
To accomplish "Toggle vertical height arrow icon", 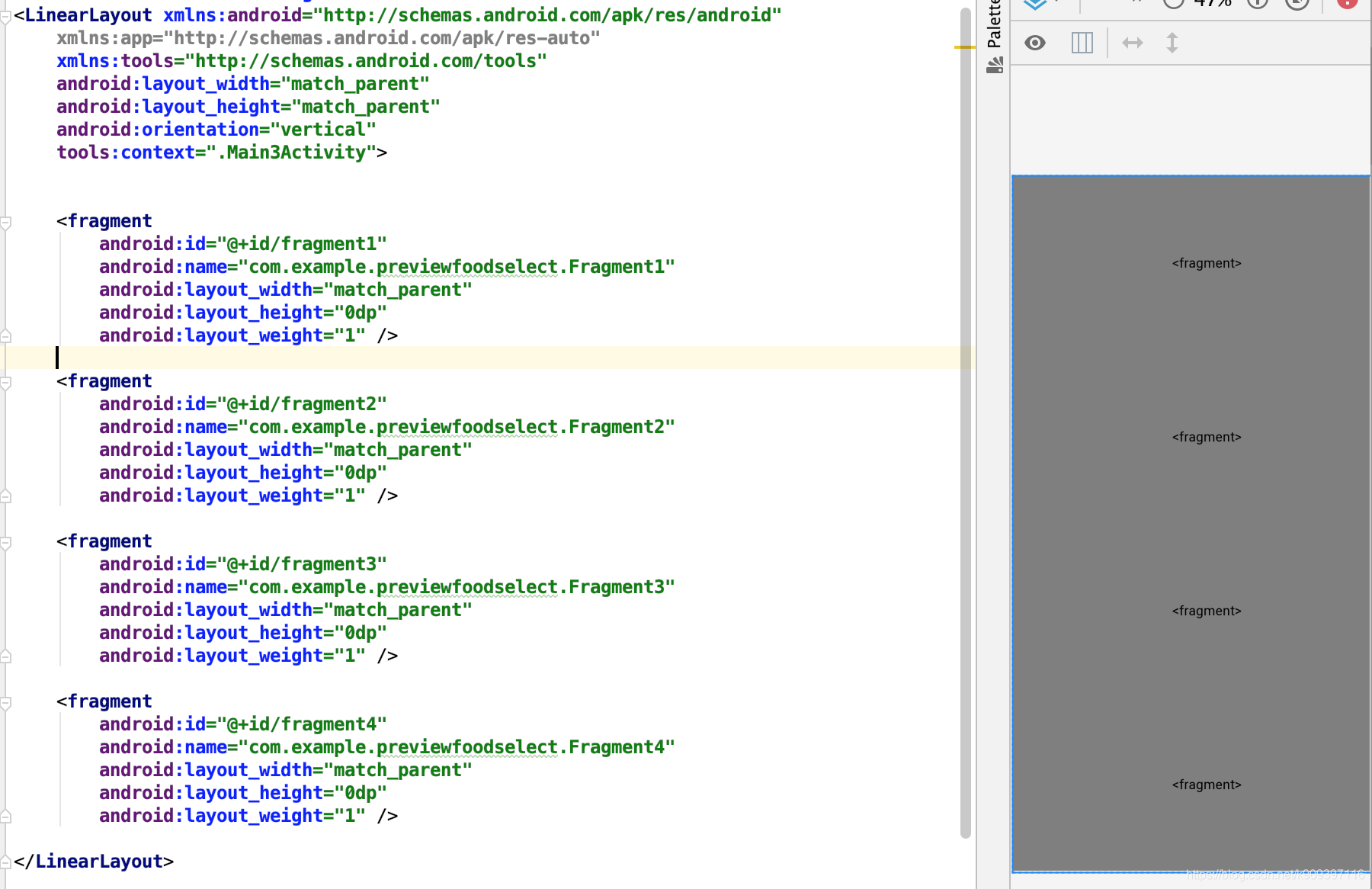I will pyautogui.click(x=1172, y=43).
